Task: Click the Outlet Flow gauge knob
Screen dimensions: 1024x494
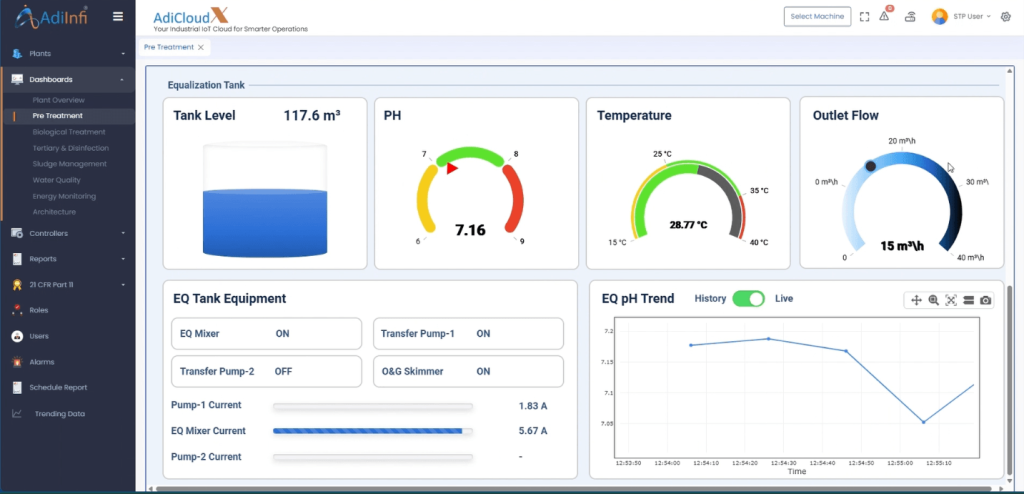Action: [871, 166]
